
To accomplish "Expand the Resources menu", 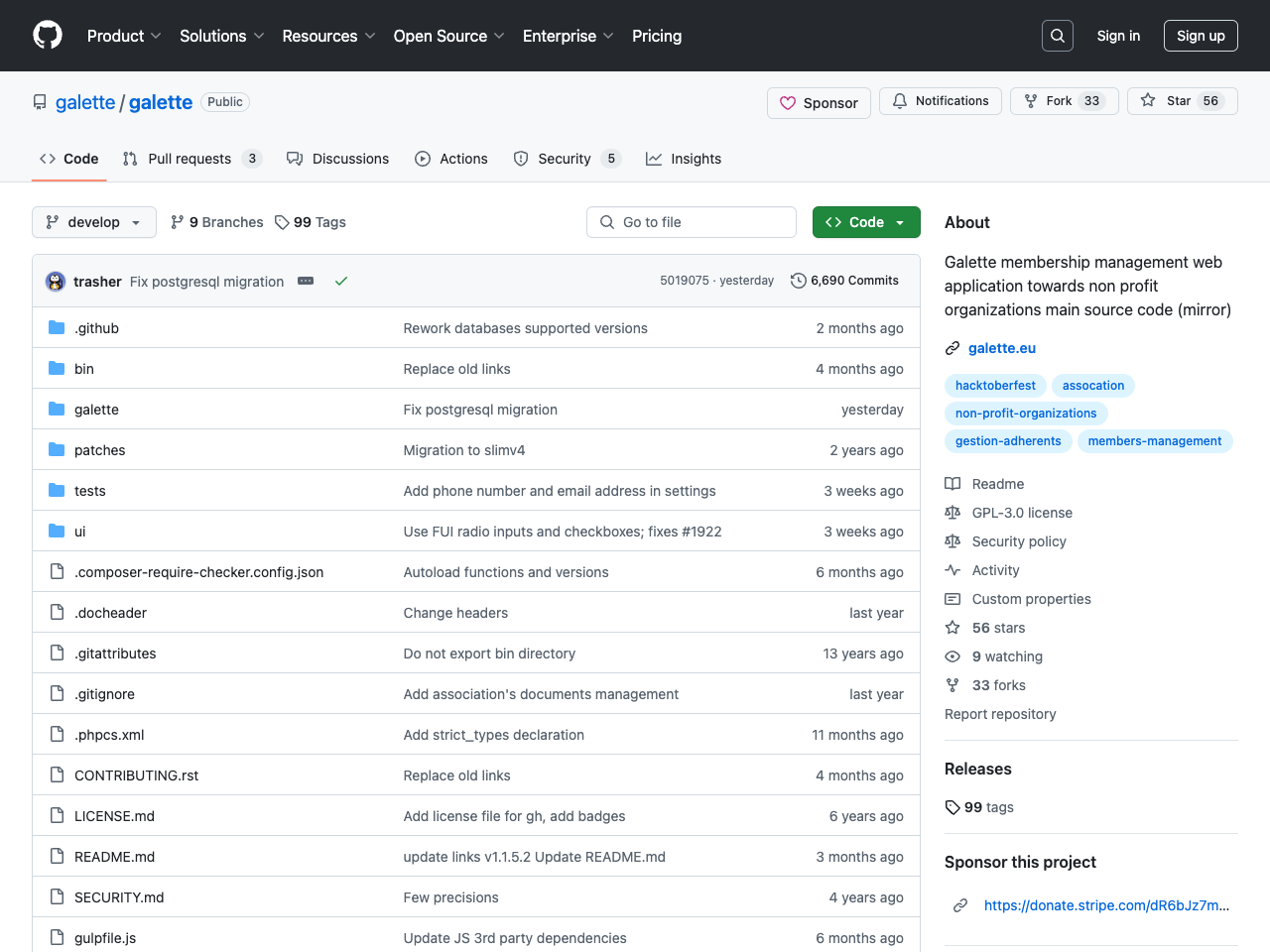I will point(328,36).
